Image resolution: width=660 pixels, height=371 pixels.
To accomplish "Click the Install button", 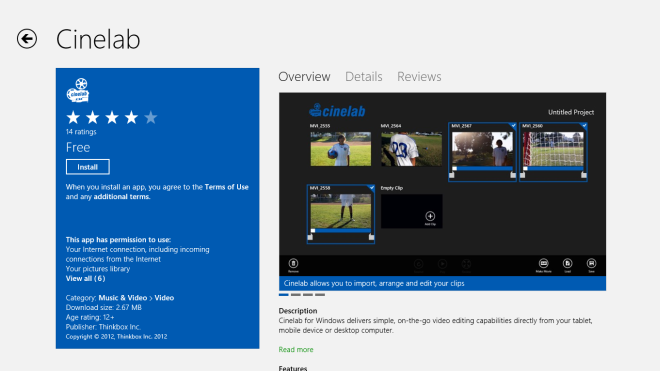I will (x=88, y=167).
